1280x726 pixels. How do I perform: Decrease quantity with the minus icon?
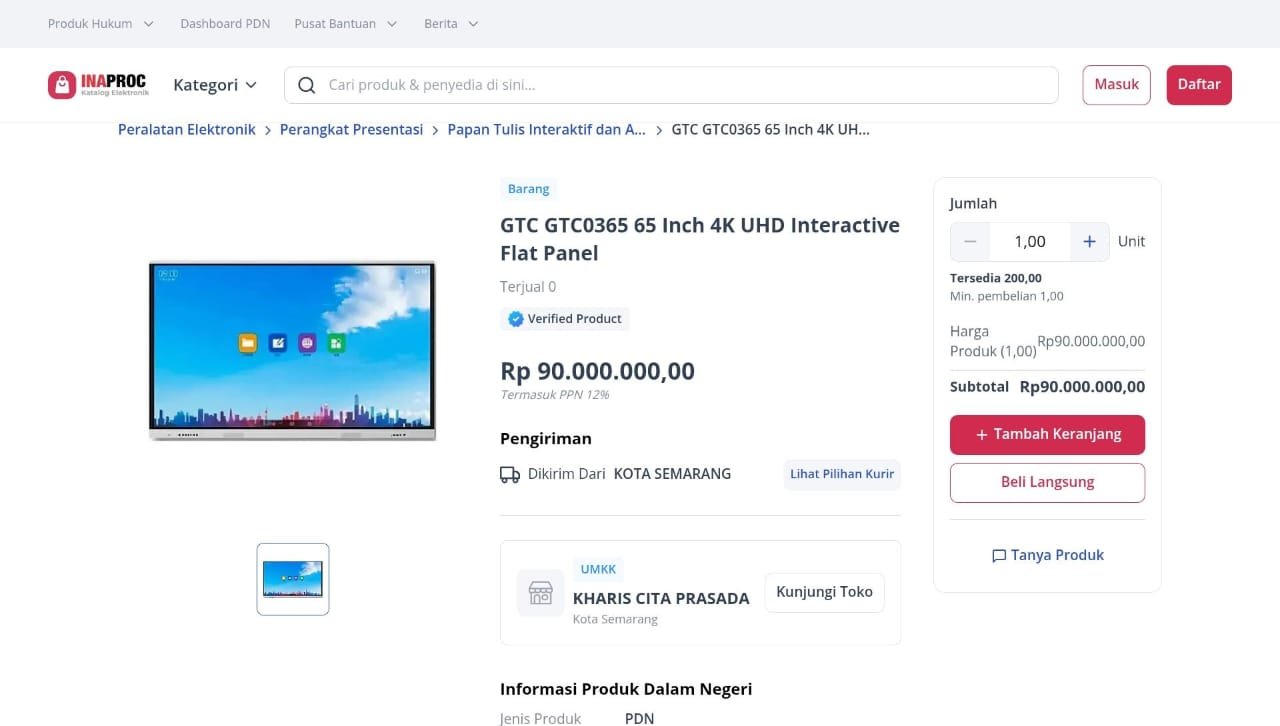click(x=970, y=241)
